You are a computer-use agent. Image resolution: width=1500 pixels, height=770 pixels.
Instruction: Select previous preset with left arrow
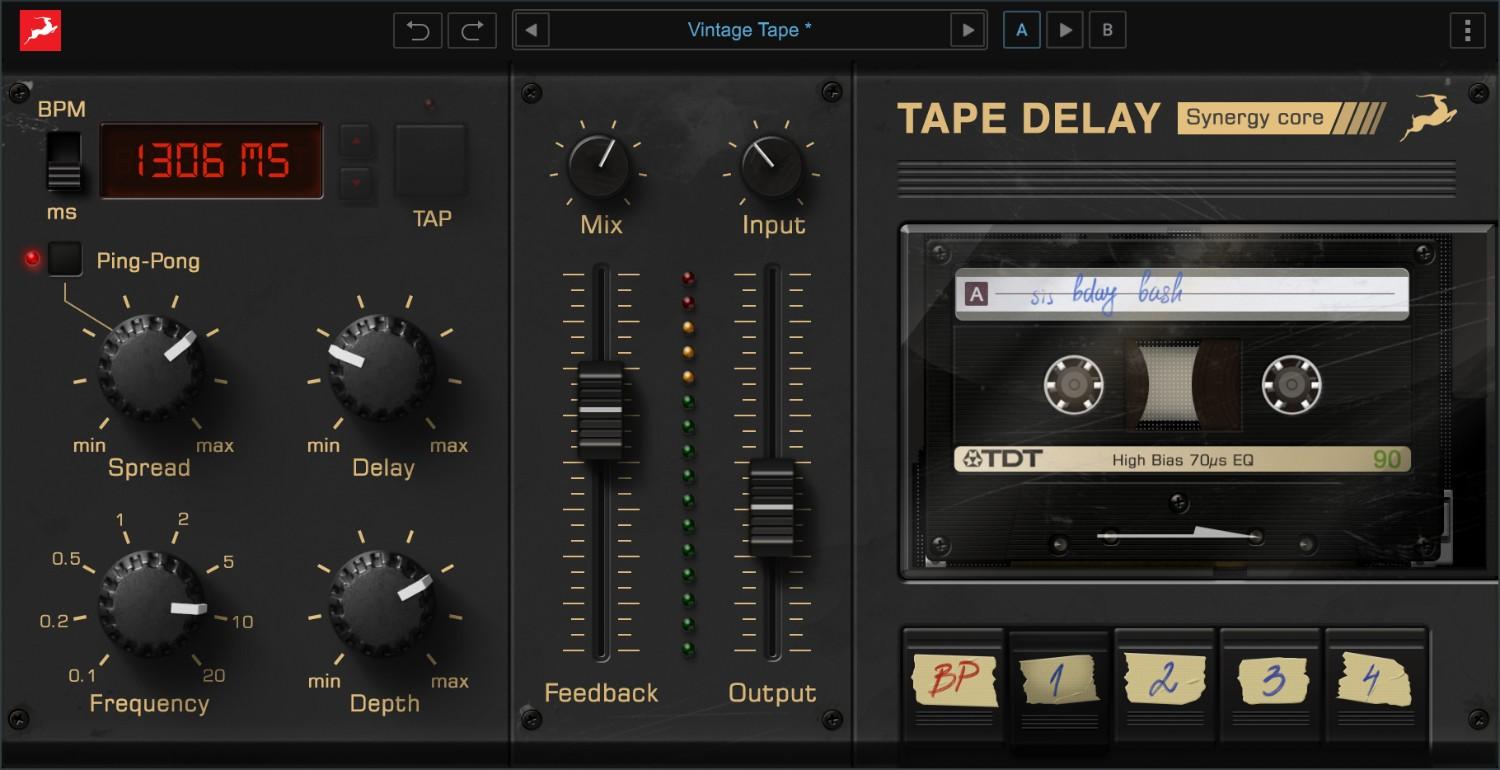coord(531,30)
